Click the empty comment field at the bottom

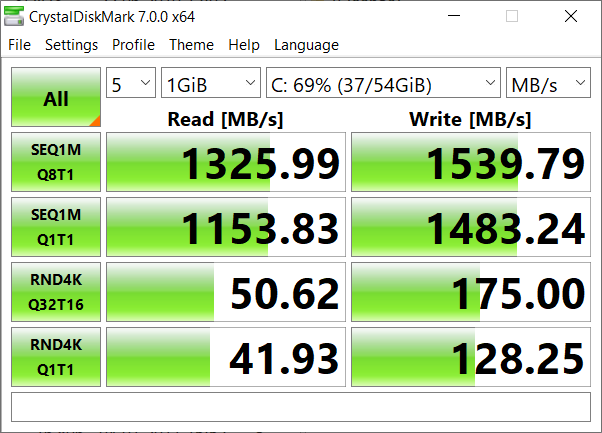click(x=301, y=407)
